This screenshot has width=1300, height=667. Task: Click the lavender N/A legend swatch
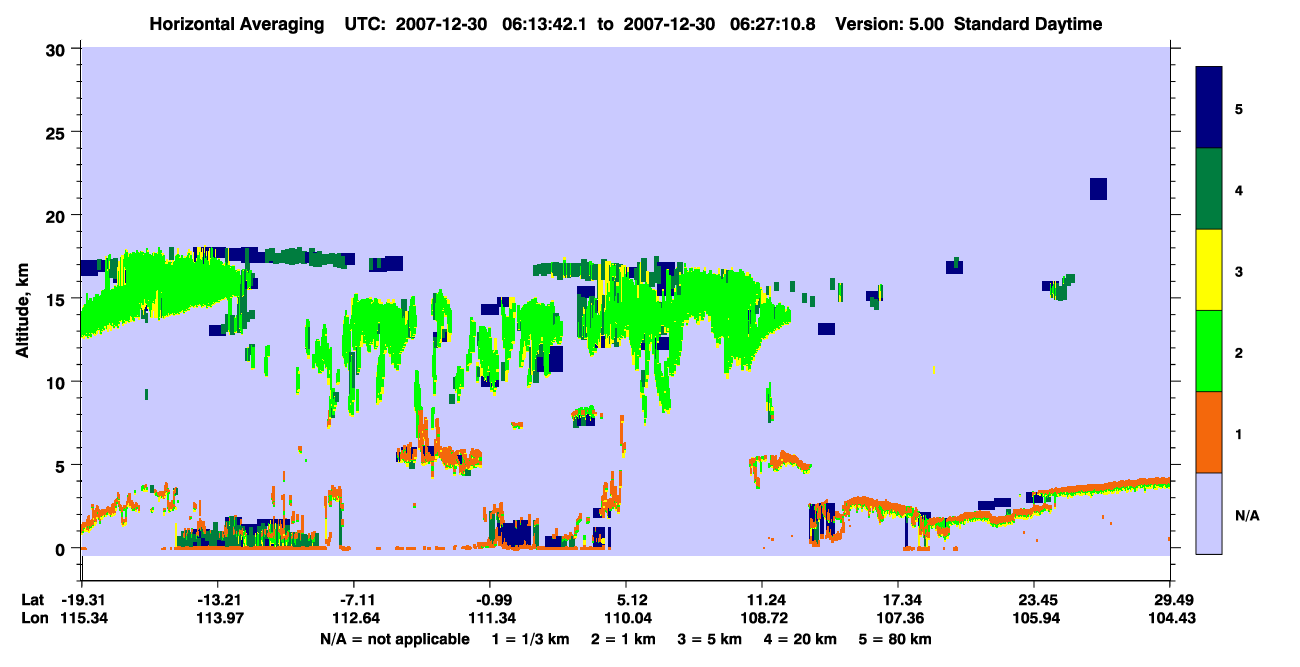(x=1209, y=513)
